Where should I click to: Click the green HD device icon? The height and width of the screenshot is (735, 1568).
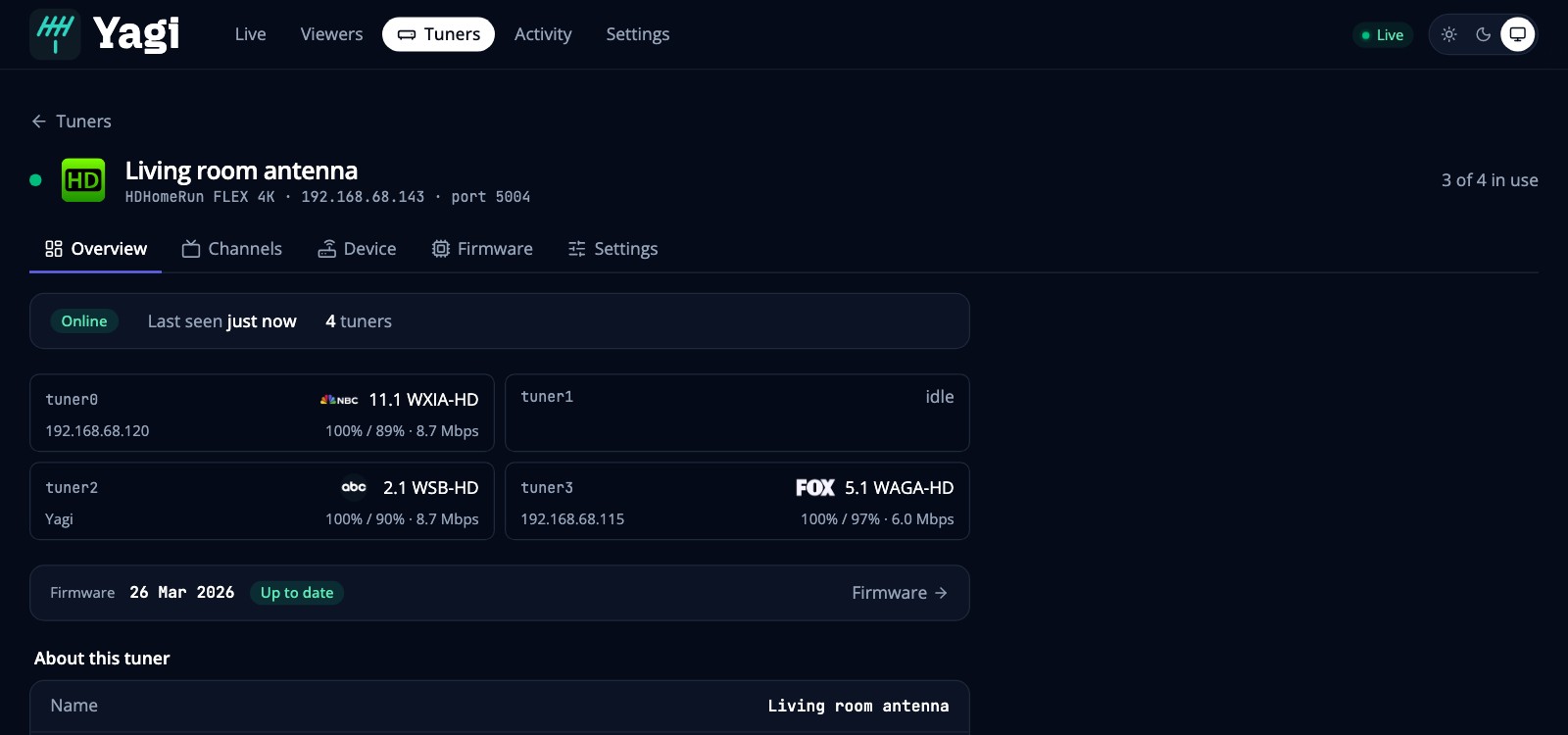[x=83, y=180]
